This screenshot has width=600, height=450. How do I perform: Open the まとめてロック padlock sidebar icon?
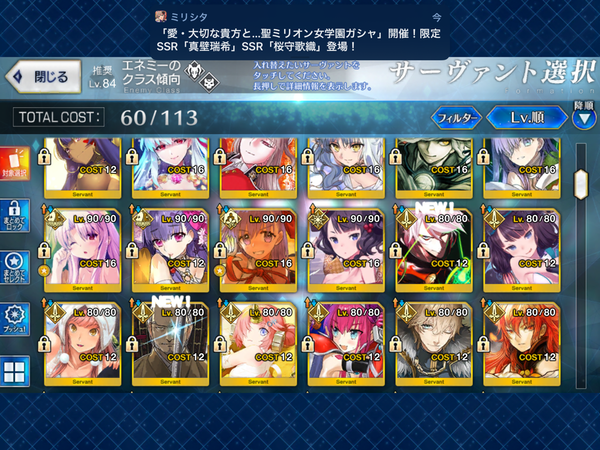[15, 215]
